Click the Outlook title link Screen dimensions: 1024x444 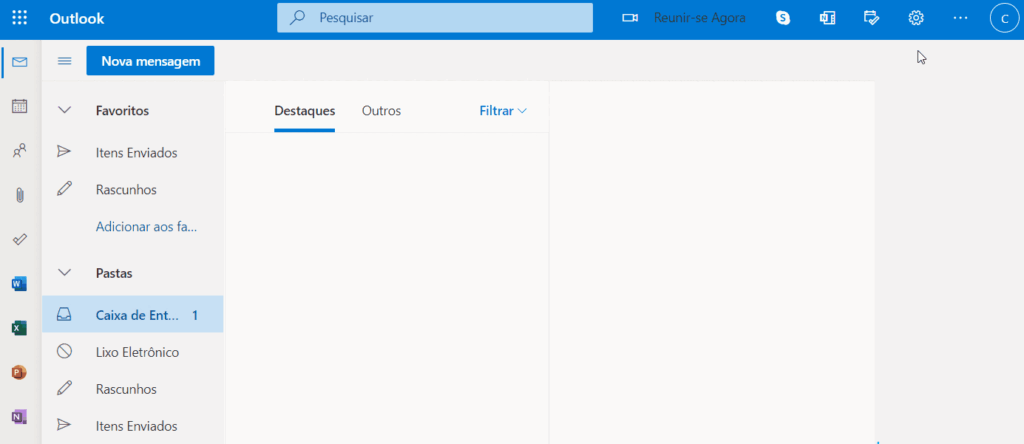(x=76, y=18)
